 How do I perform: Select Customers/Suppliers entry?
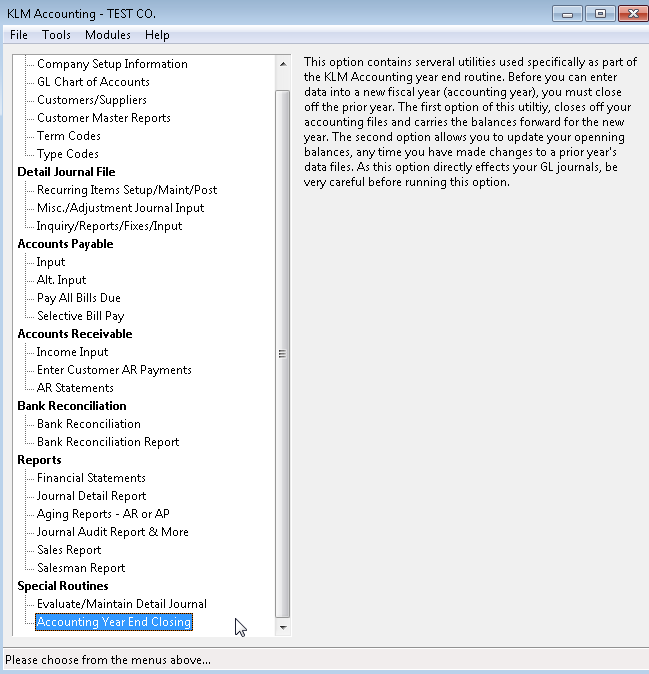pos(92,100)
